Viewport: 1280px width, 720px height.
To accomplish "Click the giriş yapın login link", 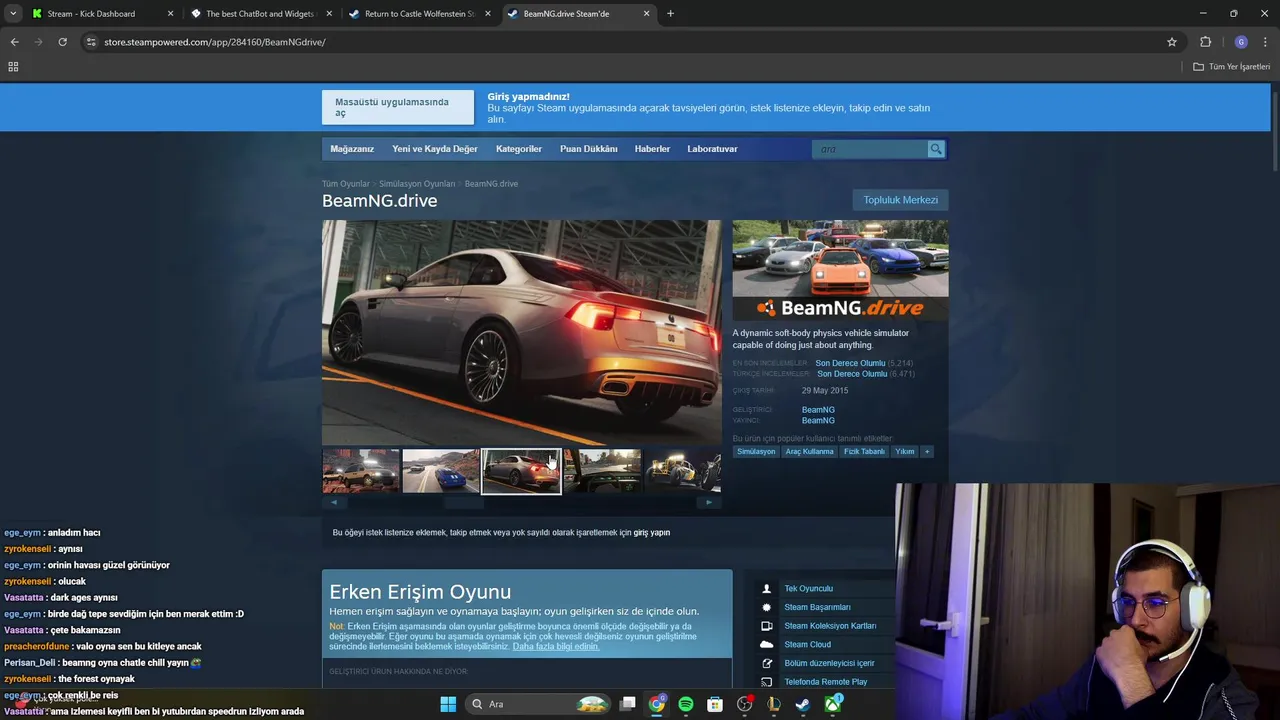I will (x=652, y=533).
